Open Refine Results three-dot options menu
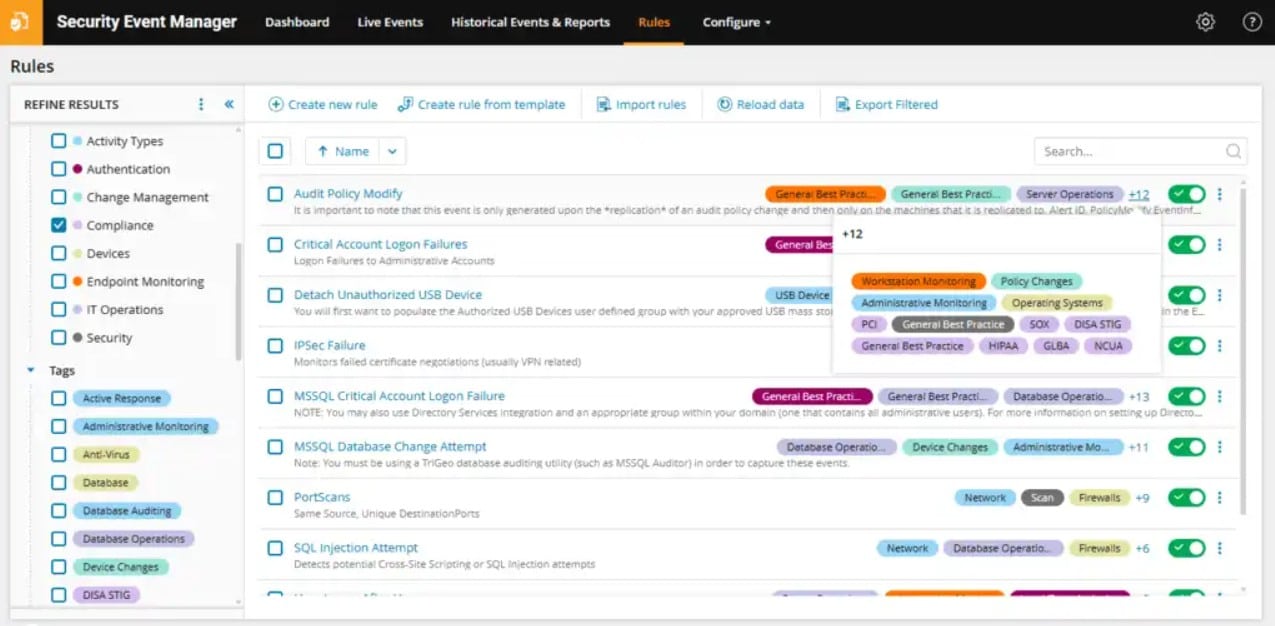 [201, 104]
